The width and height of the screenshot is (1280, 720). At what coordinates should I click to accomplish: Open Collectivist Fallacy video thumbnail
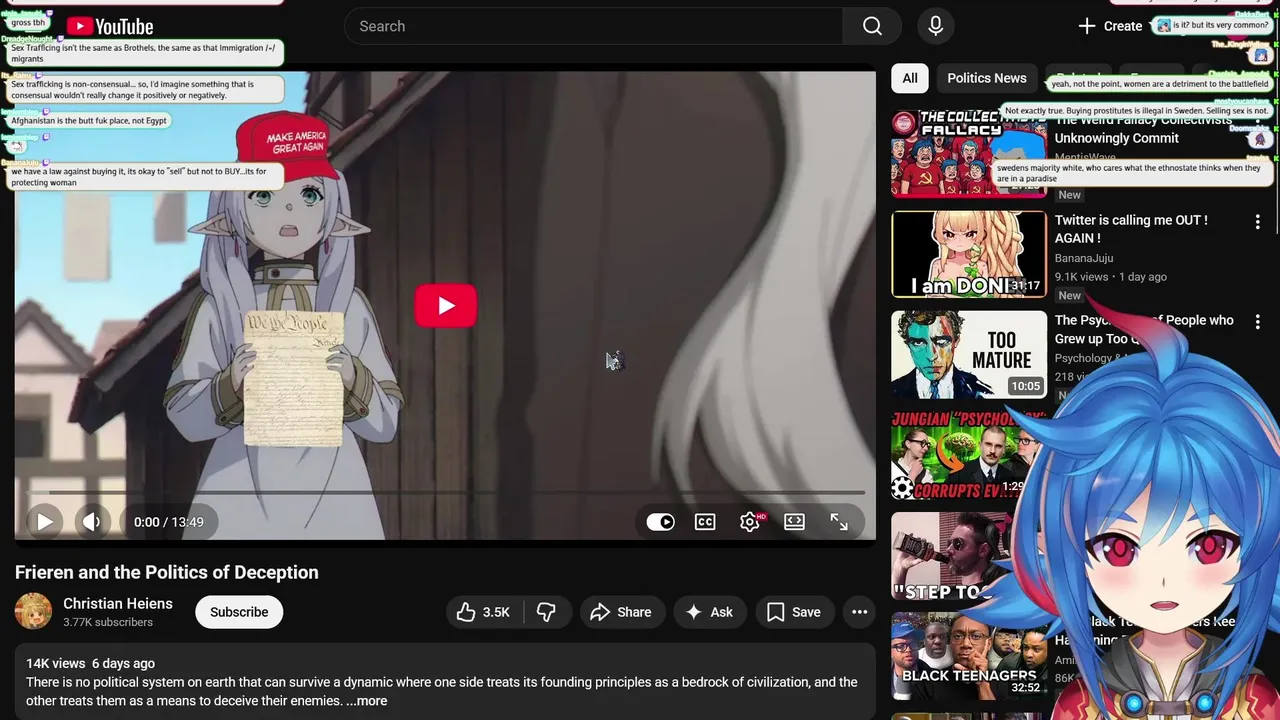969,154
